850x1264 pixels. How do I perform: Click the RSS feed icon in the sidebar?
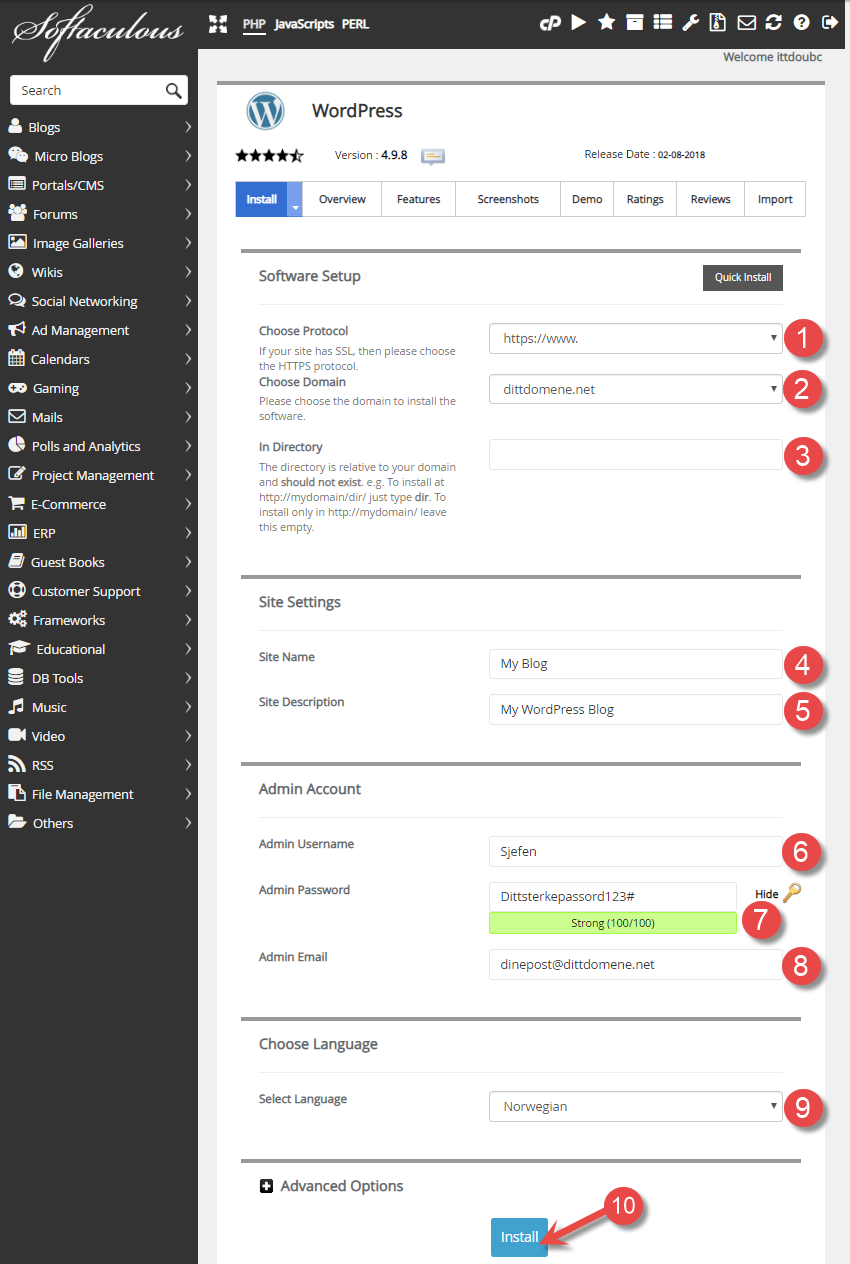[16, 765]
